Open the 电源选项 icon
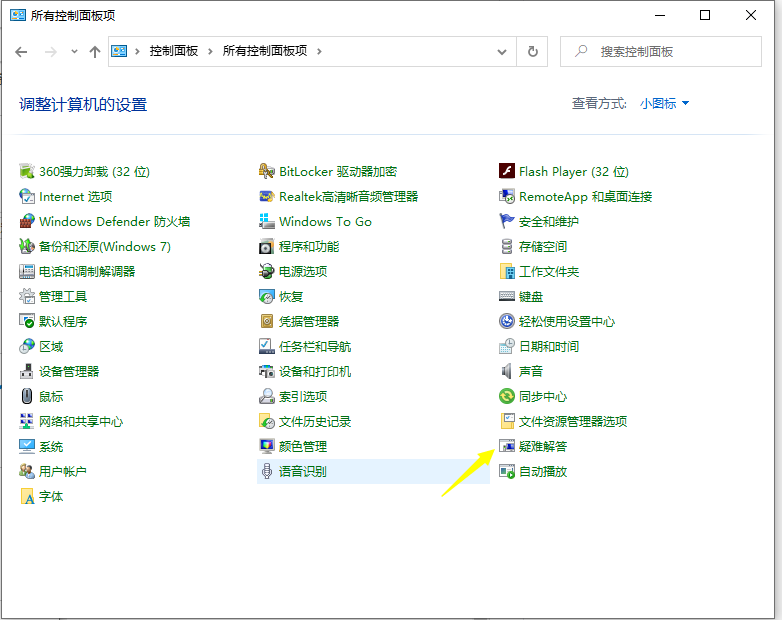Viewport: 782px width, 620px height. (267, 272)
